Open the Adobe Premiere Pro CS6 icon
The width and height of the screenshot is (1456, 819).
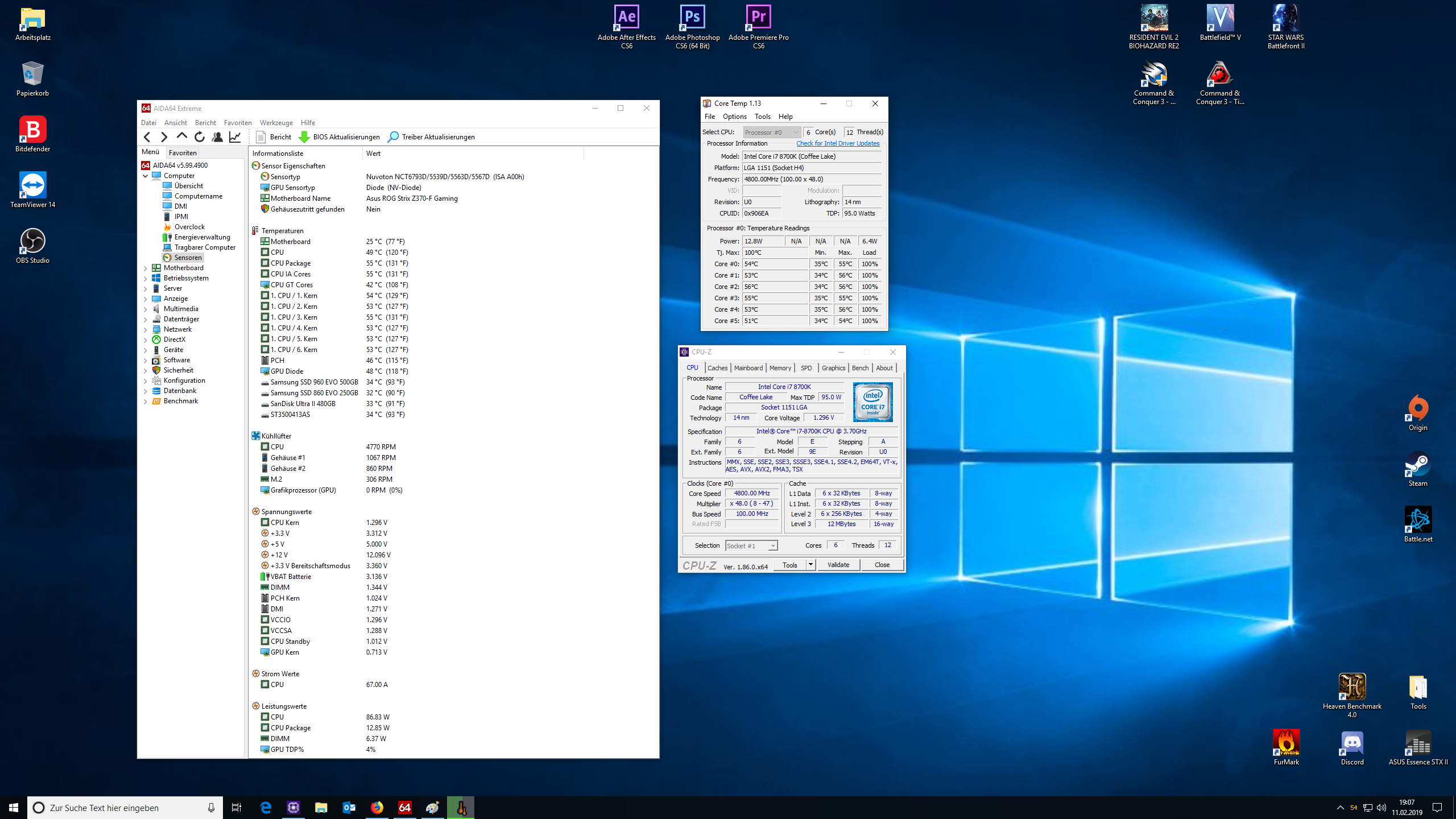pos(758,27)
